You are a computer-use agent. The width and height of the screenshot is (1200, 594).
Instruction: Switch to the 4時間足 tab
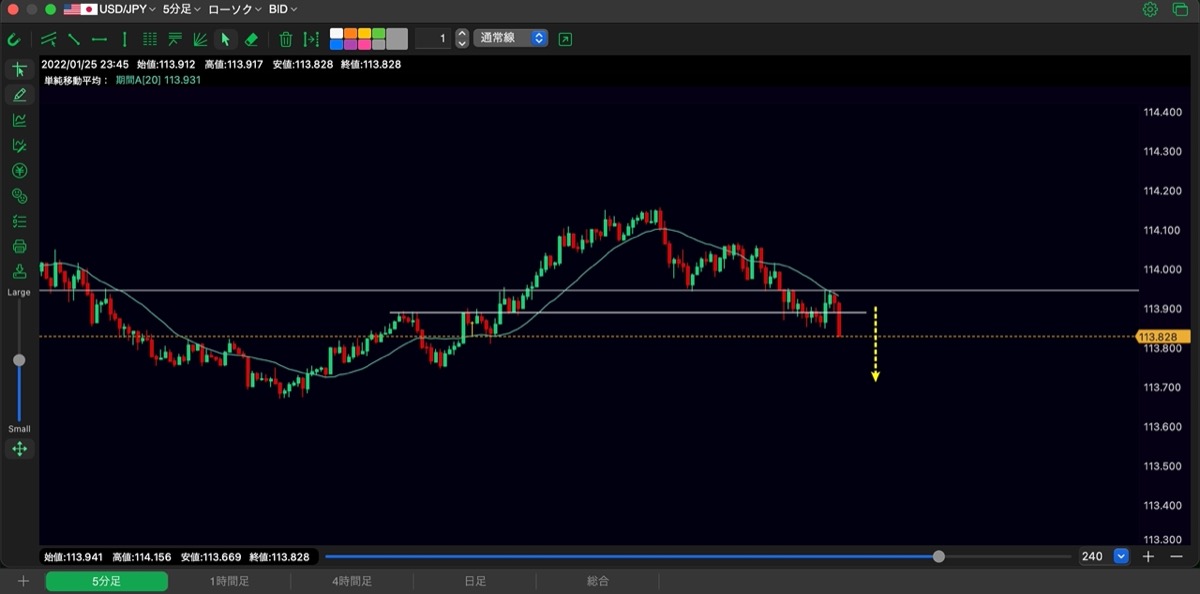(x=352, y=580)
